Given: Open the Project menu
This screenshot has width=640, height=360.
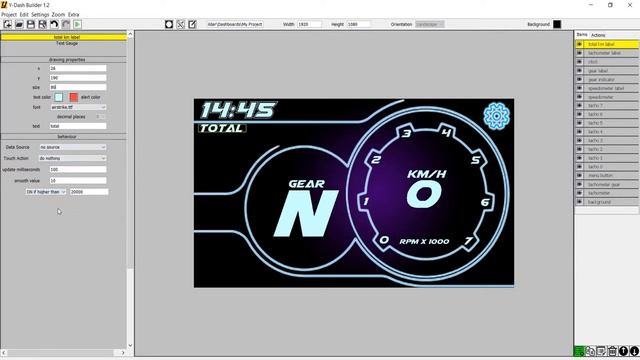Looking at the screenshot, I should coord(9,14).
